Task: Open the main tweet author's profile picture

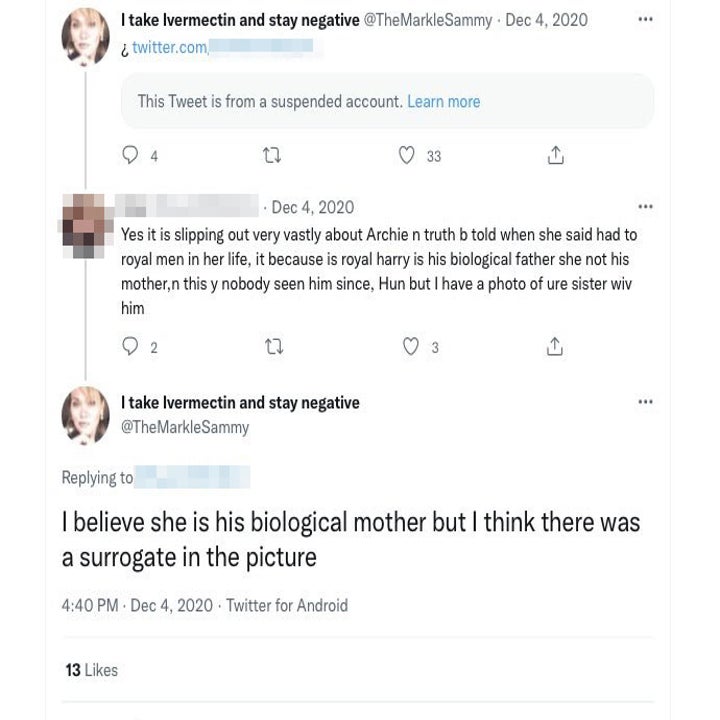Action: coord(85,415)
